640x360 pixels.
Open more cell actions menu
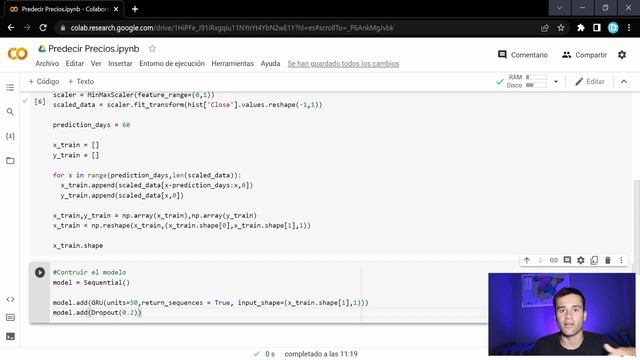(x=621, y=260)
